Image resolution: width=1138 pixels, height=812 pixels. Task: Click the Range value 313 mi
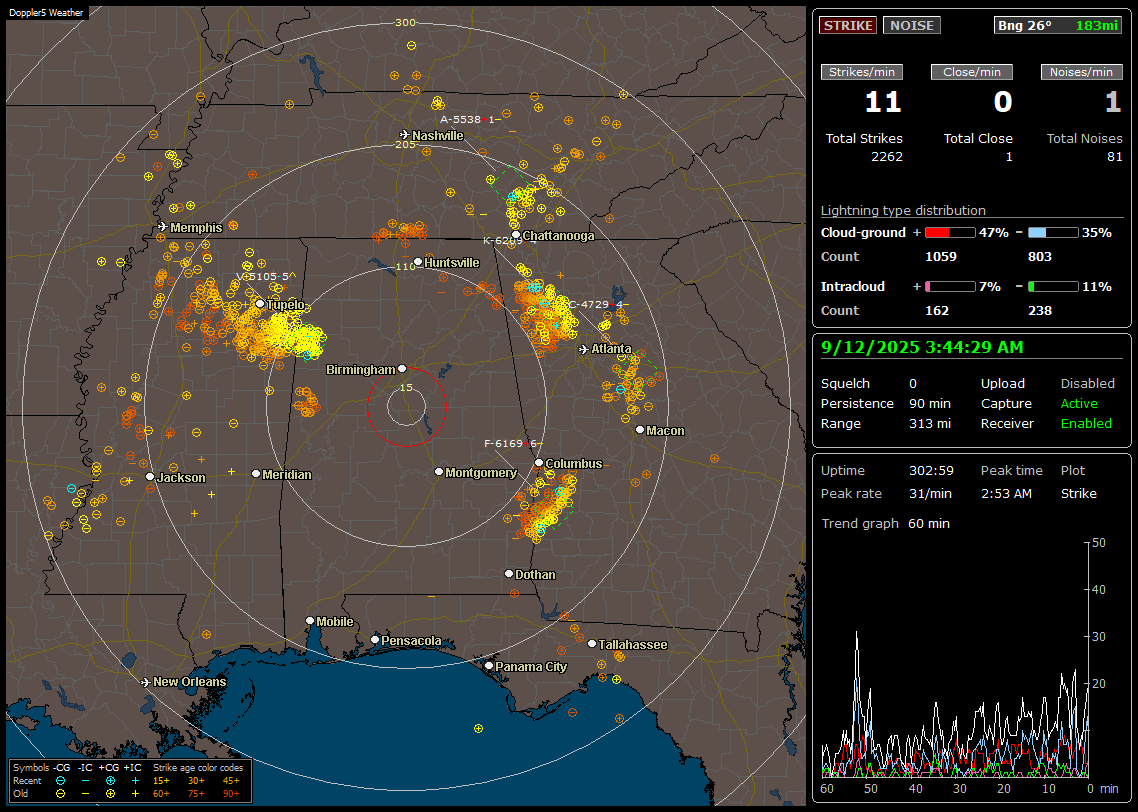(x=930, y=424)
